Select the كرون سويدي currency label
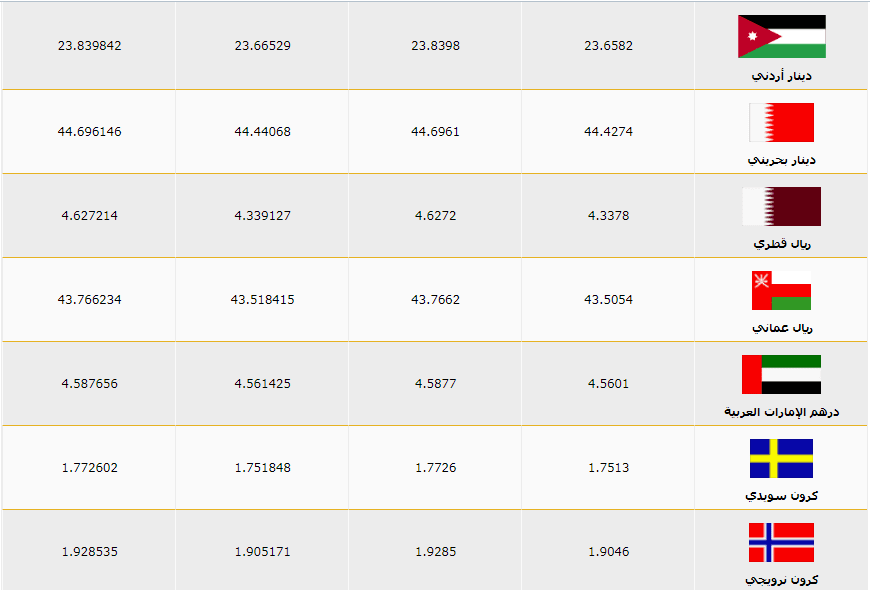Viewport: 870px width, 590px height. [781, 496]
